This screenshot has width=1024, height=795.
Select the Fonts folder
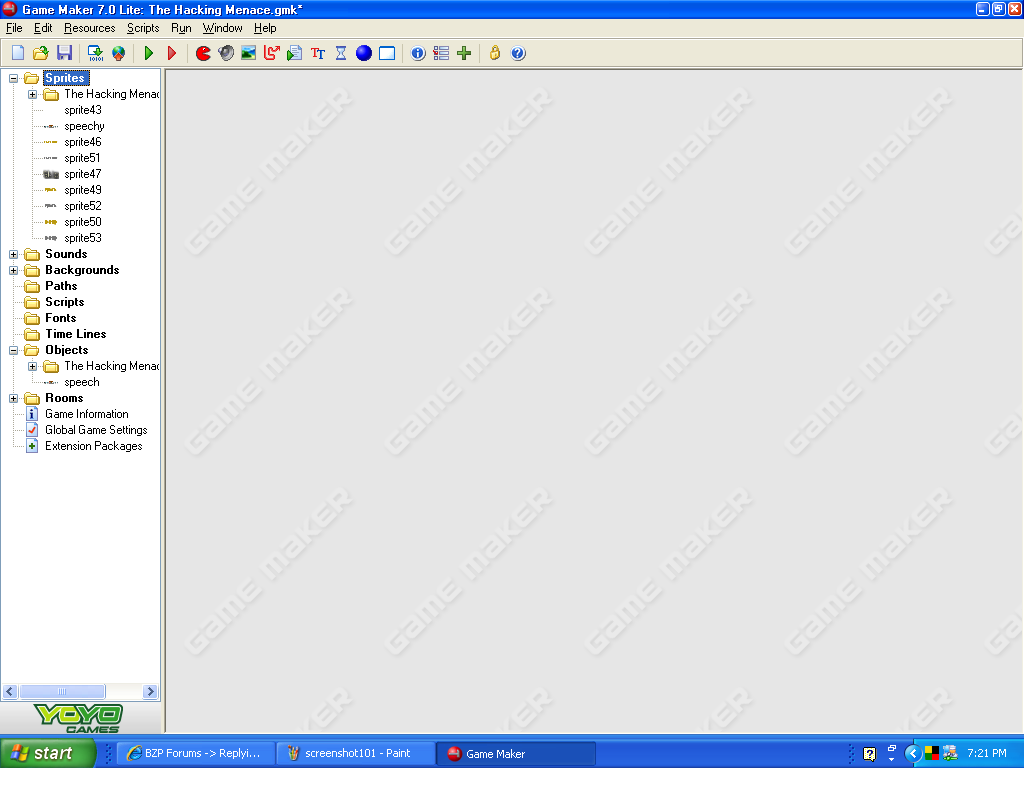61,318
